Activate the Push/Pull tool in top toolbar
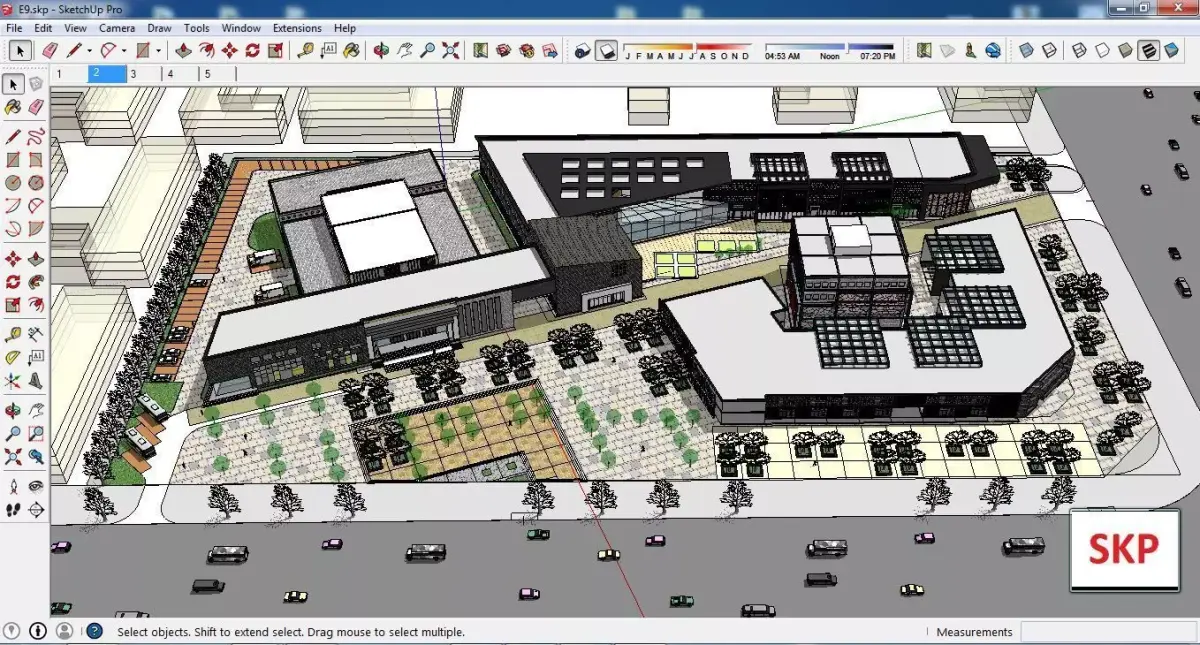Screen dimensions: 1200x645 click(183, 50)
